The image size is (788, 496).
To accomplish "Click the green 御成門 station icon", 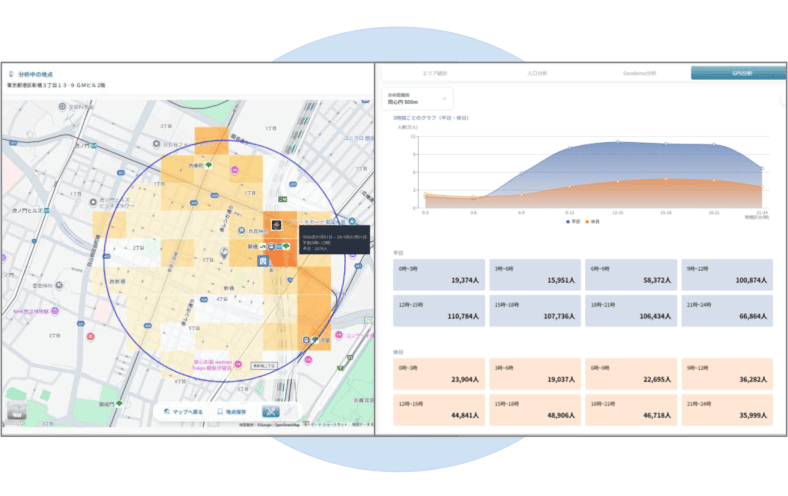I will pos(119,404).
